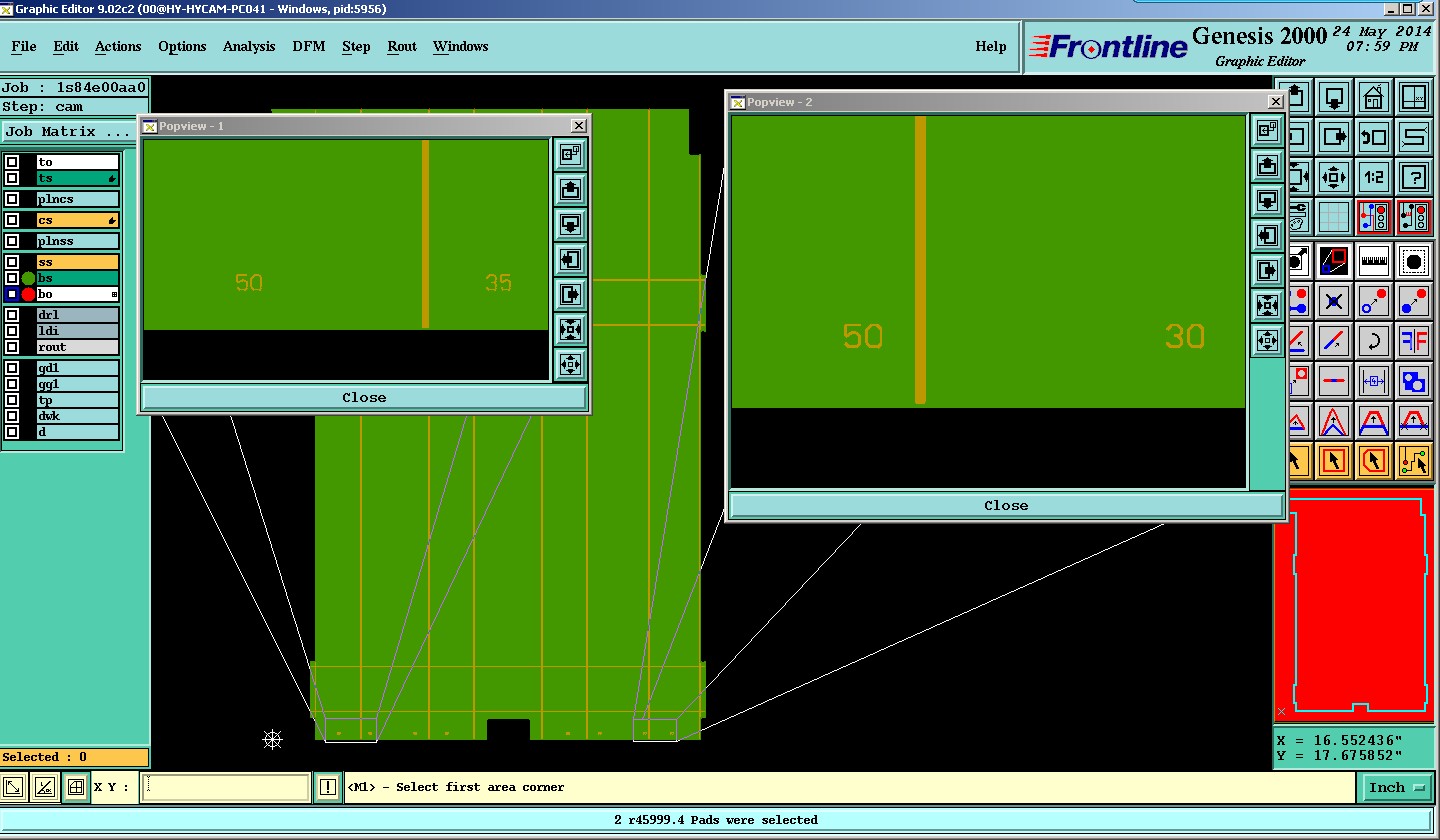The image size is (1440, 840).
Task: Open the XY quadrant window icon
Action: [x=1413, y=97]
